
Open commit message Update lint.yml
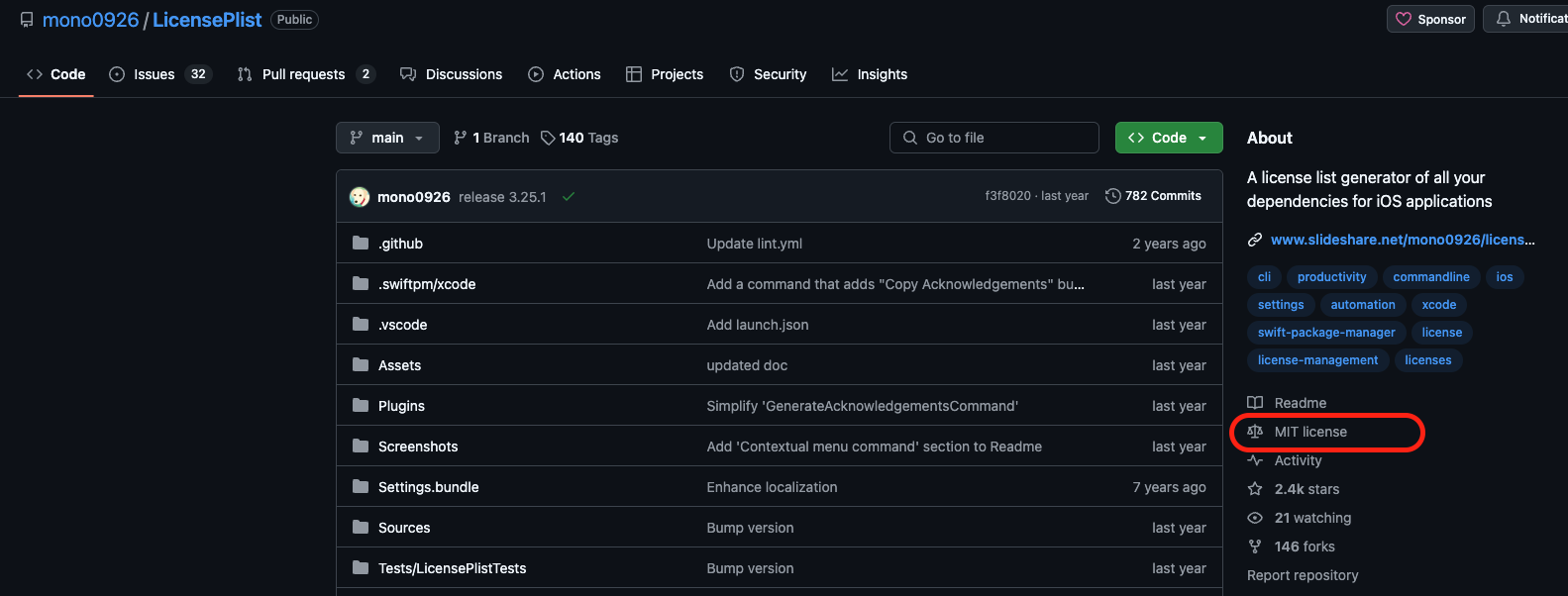754,244
